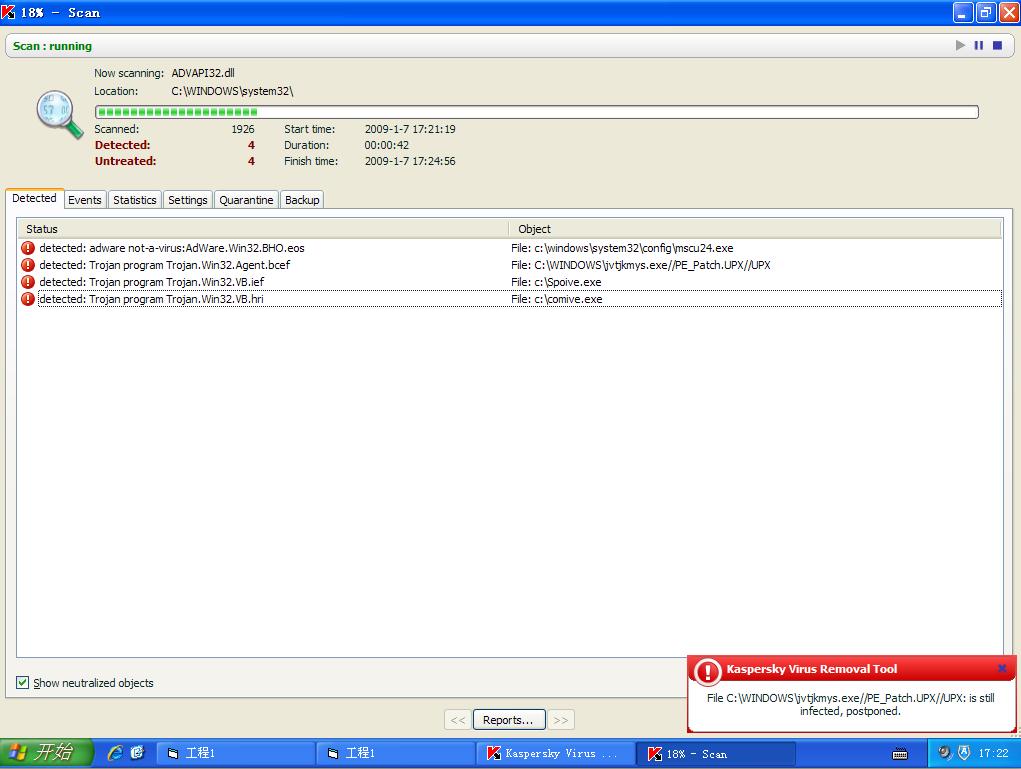
Task: Open the Windows Start button
Action: point(46,753)
